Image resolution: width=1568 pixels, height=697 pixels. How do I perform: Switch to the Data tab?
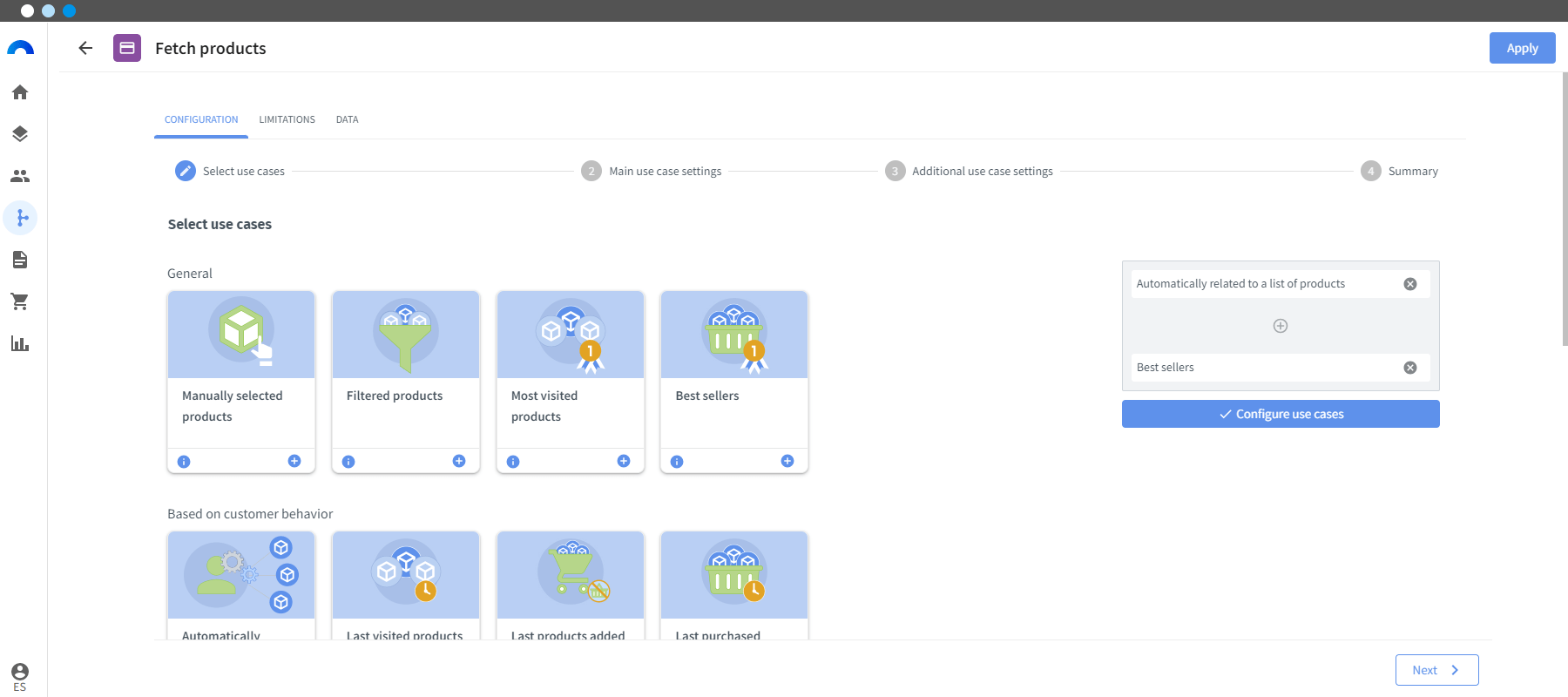click(x=347, y=119)
